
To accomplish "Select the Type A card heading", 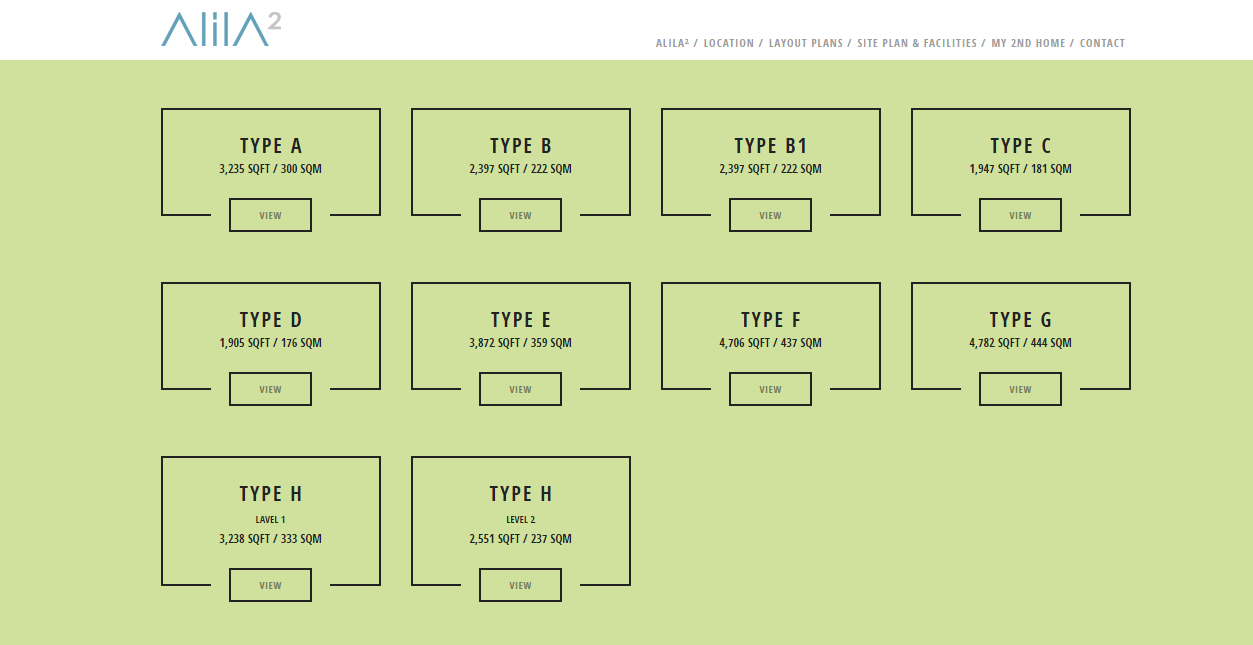I will [x=270, y=145].
